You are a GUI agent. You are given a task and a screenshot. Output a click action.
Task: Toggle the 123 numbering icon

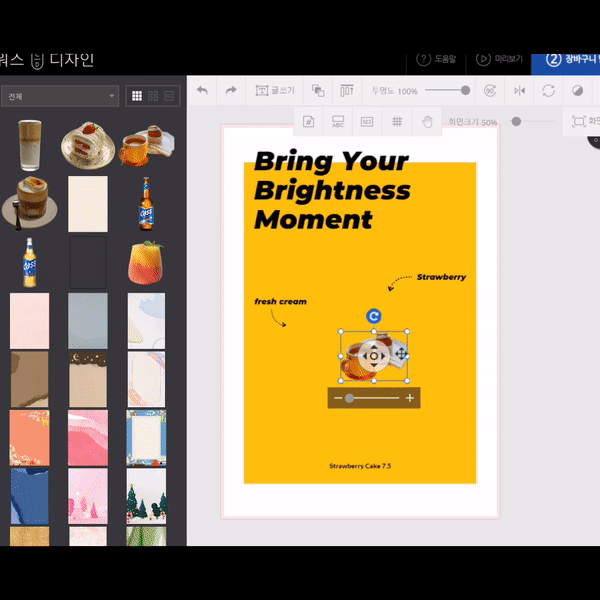pyautogui.click(x=367, y=122)
